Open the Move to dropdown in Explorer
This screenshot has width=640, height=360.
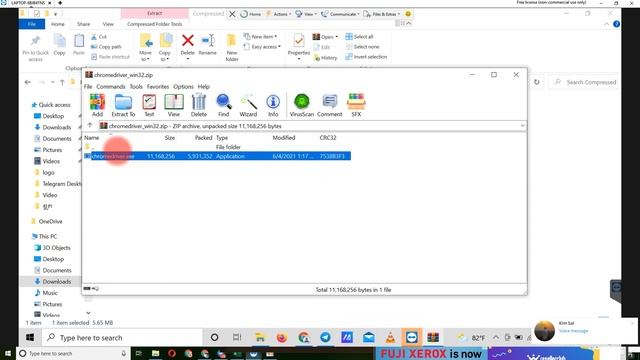(145, 48)
